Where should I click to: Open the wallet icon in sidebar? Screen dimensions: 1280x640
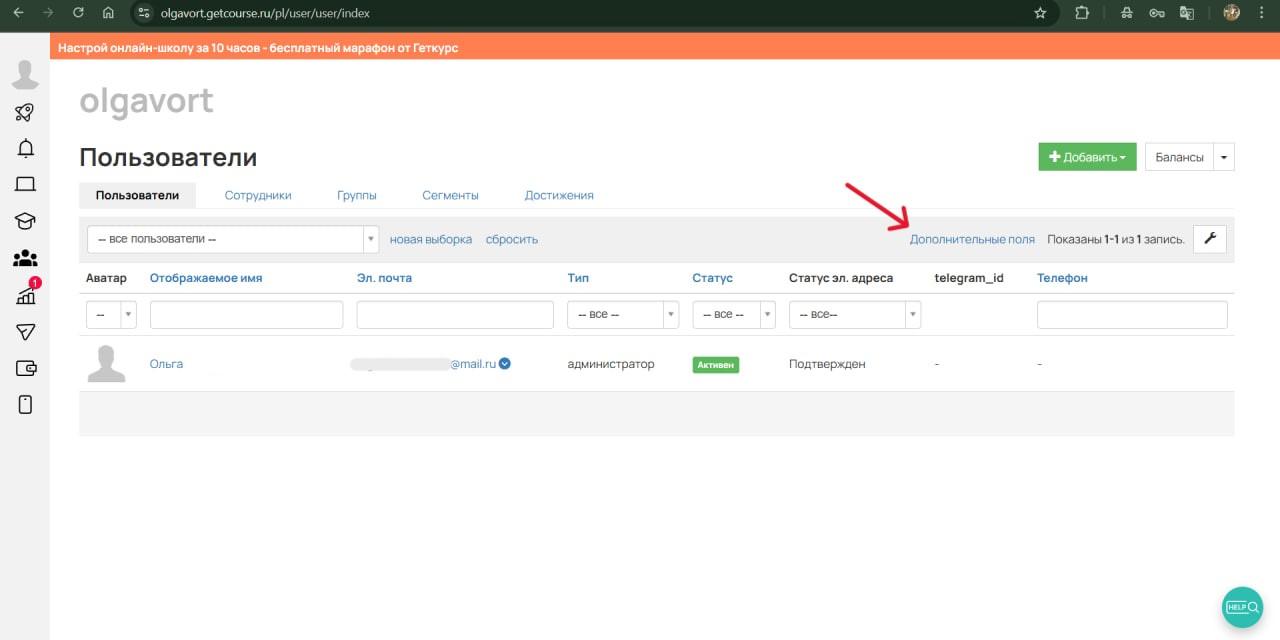tap(25, 368)
